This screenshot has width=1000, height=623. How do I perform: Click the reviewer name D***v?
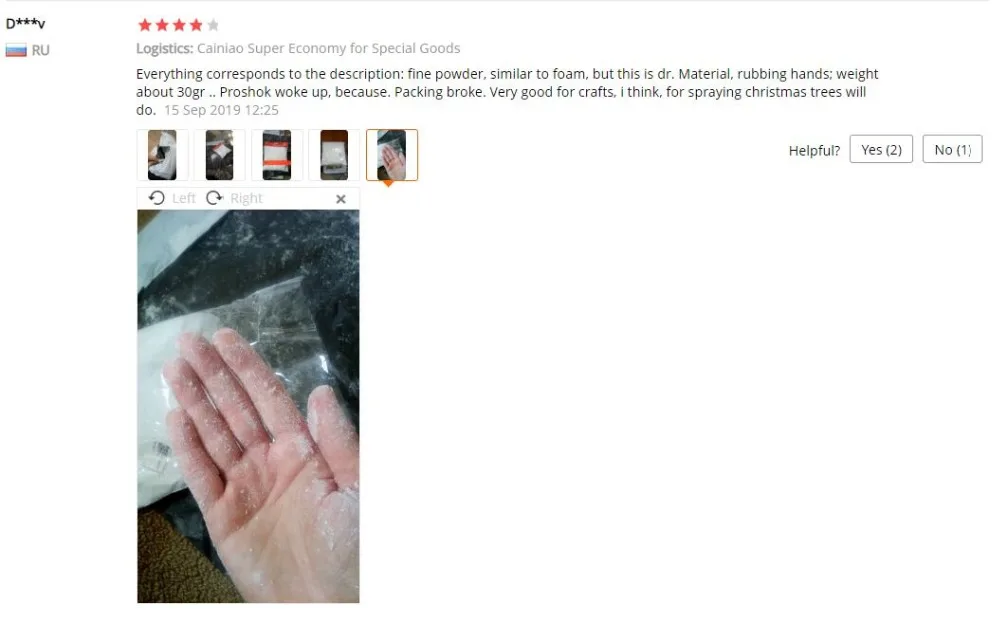click(26, 24)
